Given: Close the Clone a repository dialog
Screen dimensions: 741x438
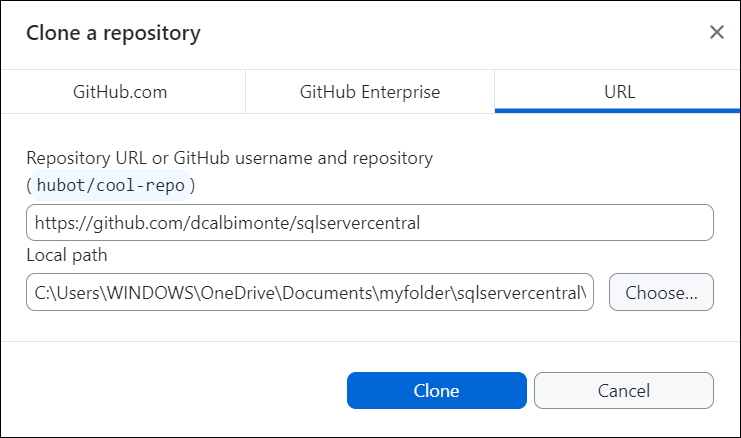Looking at the screenshot, I should click(x=716, y=32).
